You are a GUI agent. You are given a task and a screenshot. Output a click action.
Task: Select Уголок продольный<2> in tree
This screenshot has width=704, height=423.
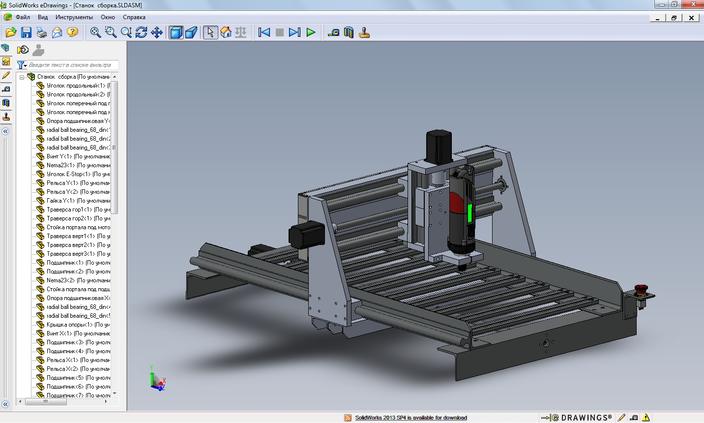[75, 94]
